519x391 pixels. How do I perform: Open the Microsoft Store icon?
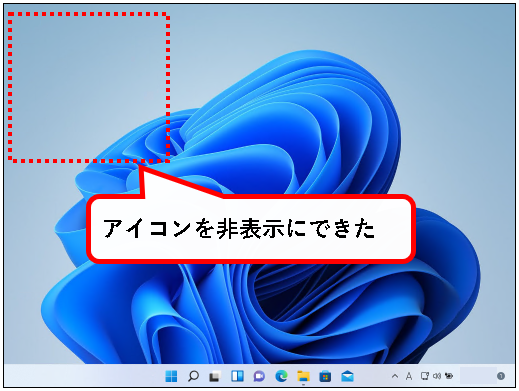point(325,376)
